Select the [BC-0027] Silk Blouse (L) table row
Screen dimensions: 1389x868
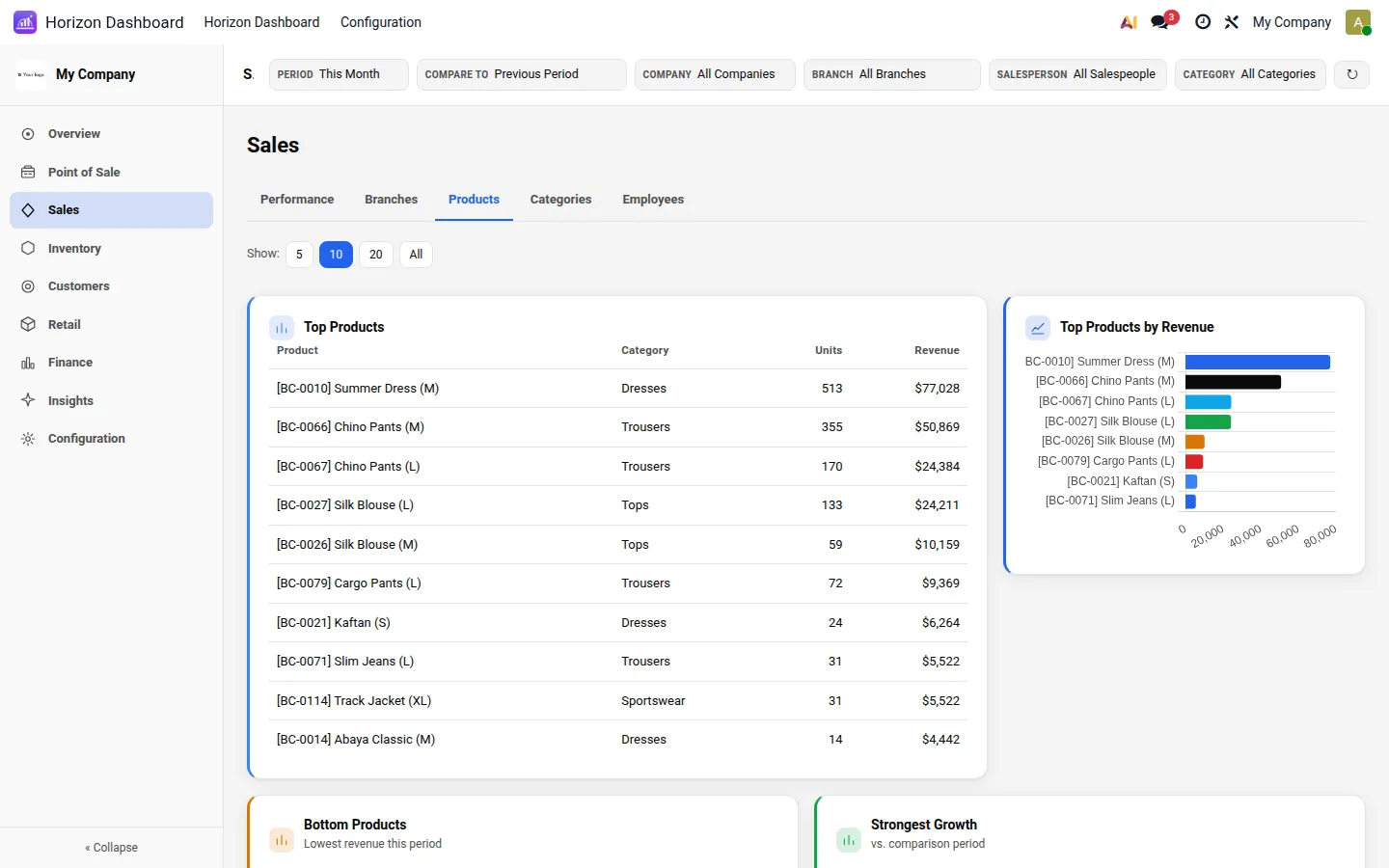pos(618,505)
